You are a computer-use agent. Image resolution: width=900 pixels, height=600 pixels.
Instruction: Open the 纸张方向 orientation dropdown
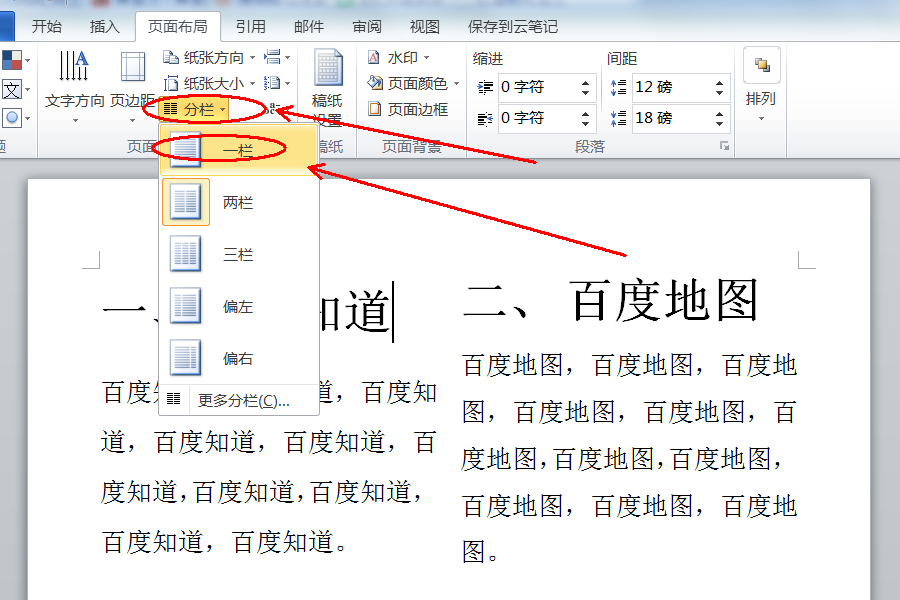210,57
